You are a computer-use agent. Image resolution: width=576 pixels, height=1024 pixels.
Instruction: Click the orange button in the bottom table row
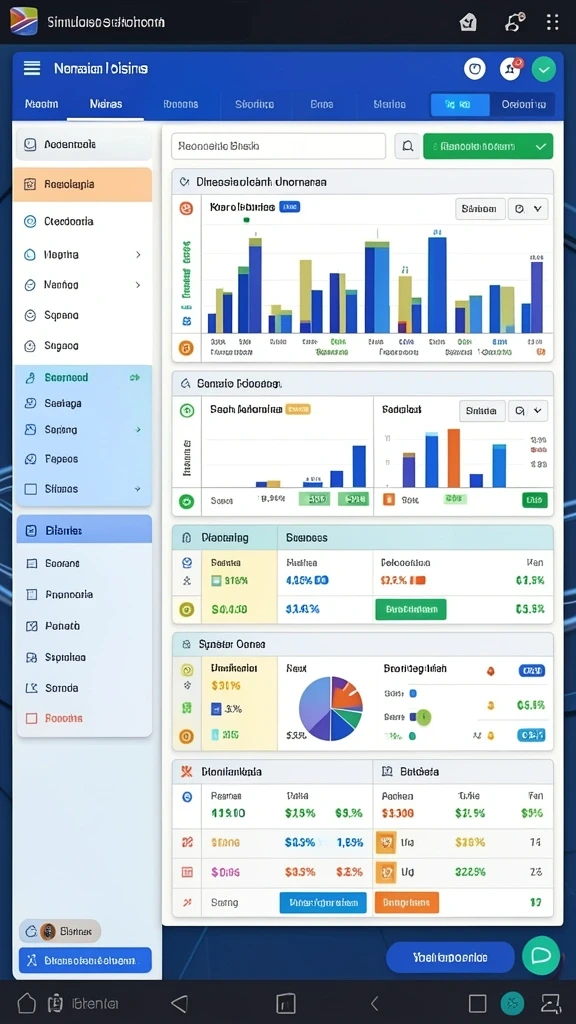click(407, 903)
